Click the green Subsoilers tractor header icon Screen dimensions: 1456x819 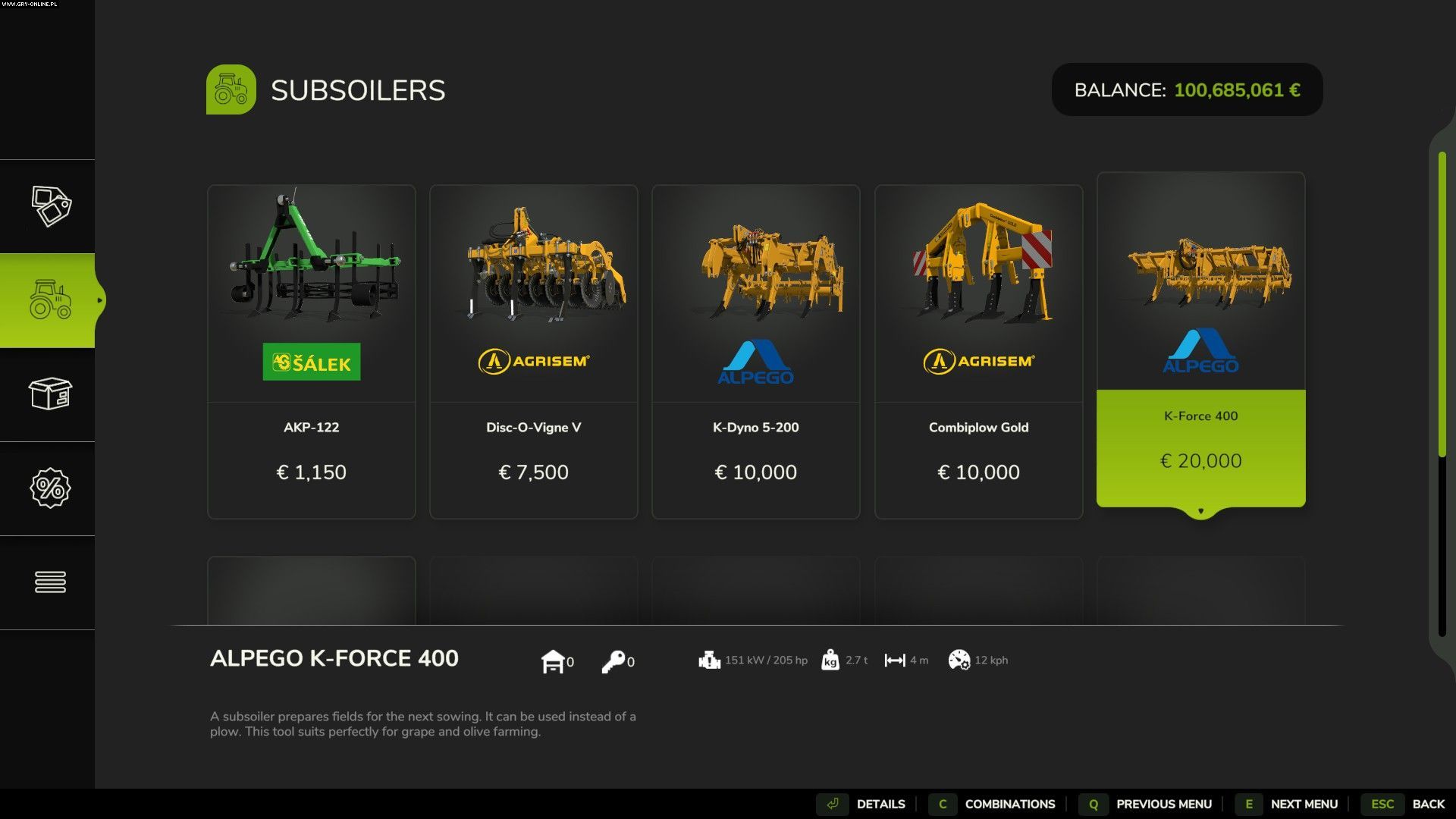(231, 89)
